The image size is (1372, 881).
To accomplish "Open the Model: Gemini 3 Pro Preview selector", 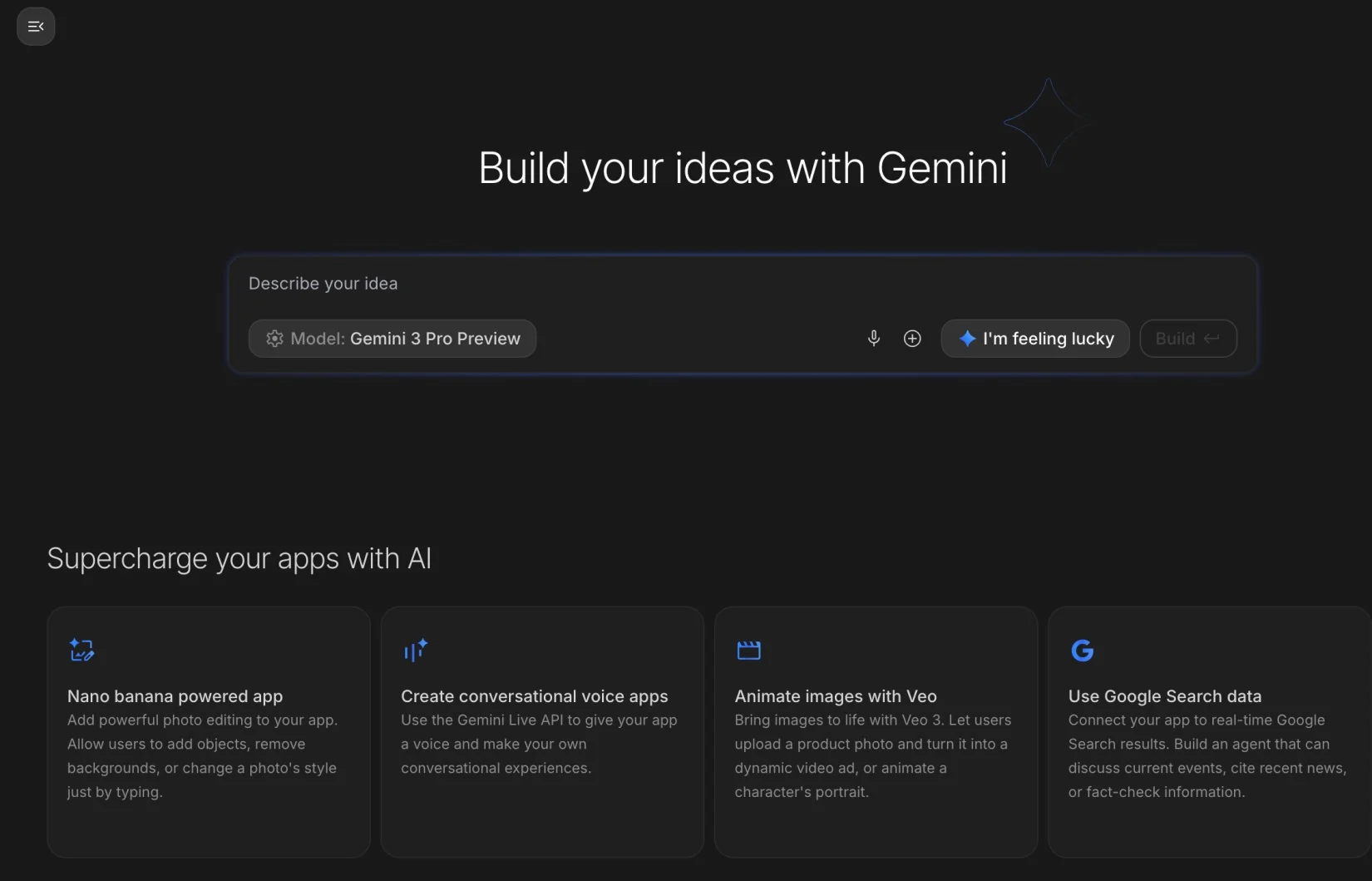I will (392, 339).
